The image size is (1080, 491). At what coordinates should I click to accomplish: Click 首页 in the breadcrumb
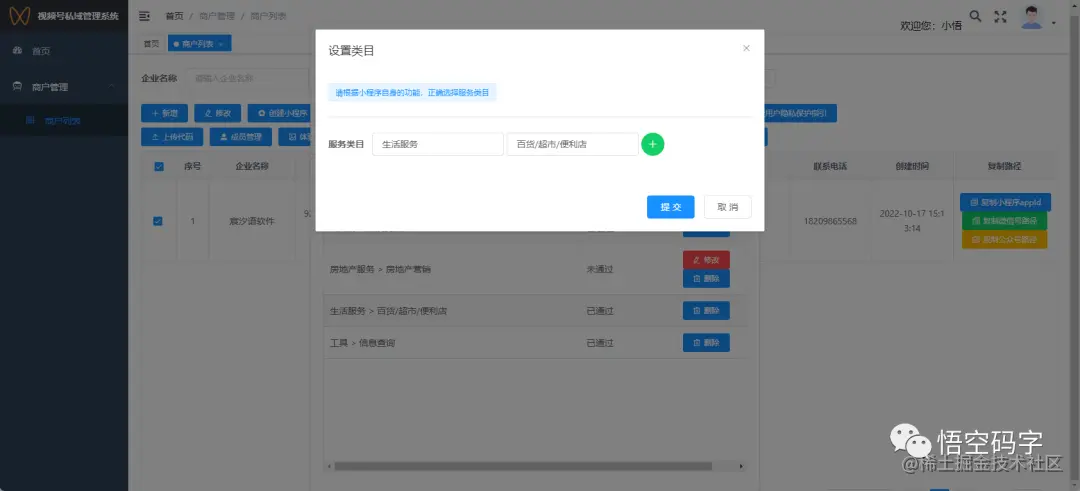(174, 16)
